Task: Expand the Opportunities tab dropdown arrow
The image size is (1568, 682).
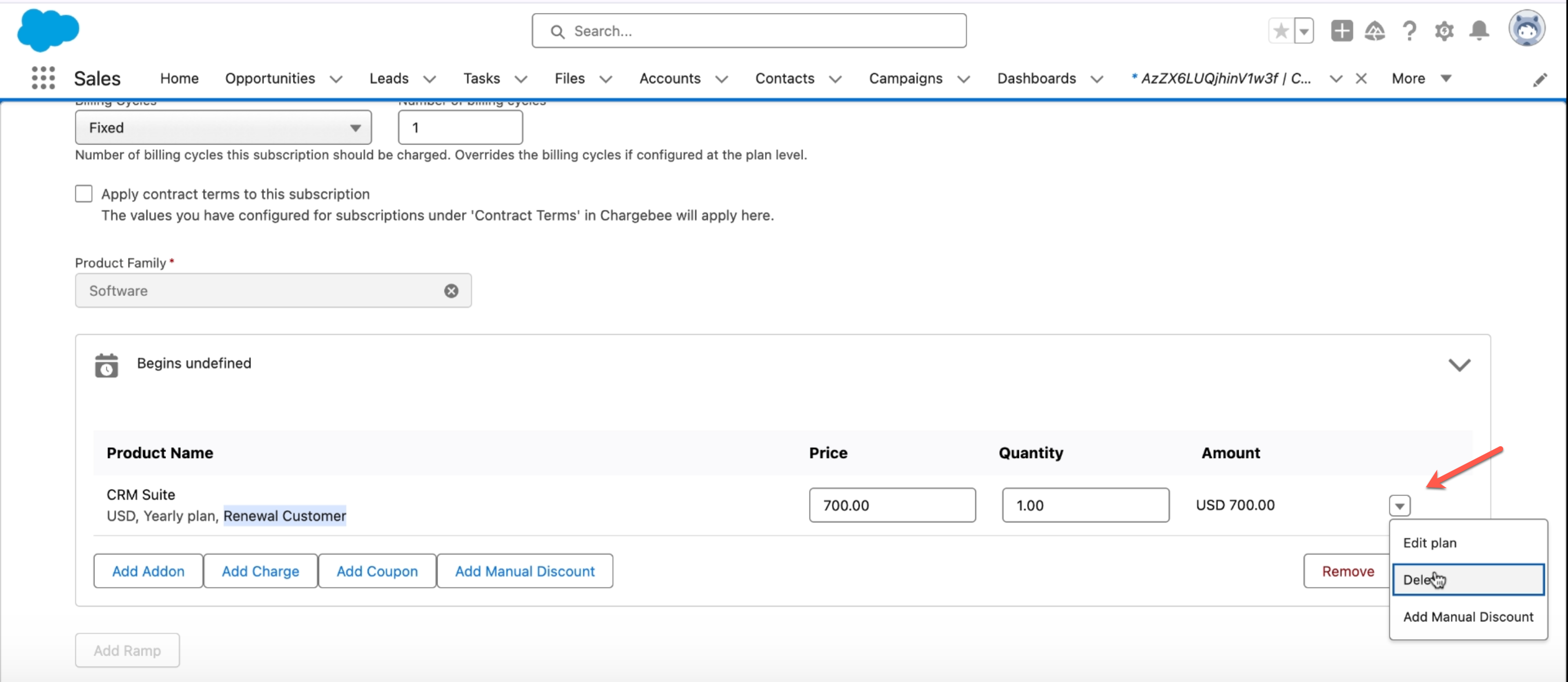Action: [x=336, y=79]
